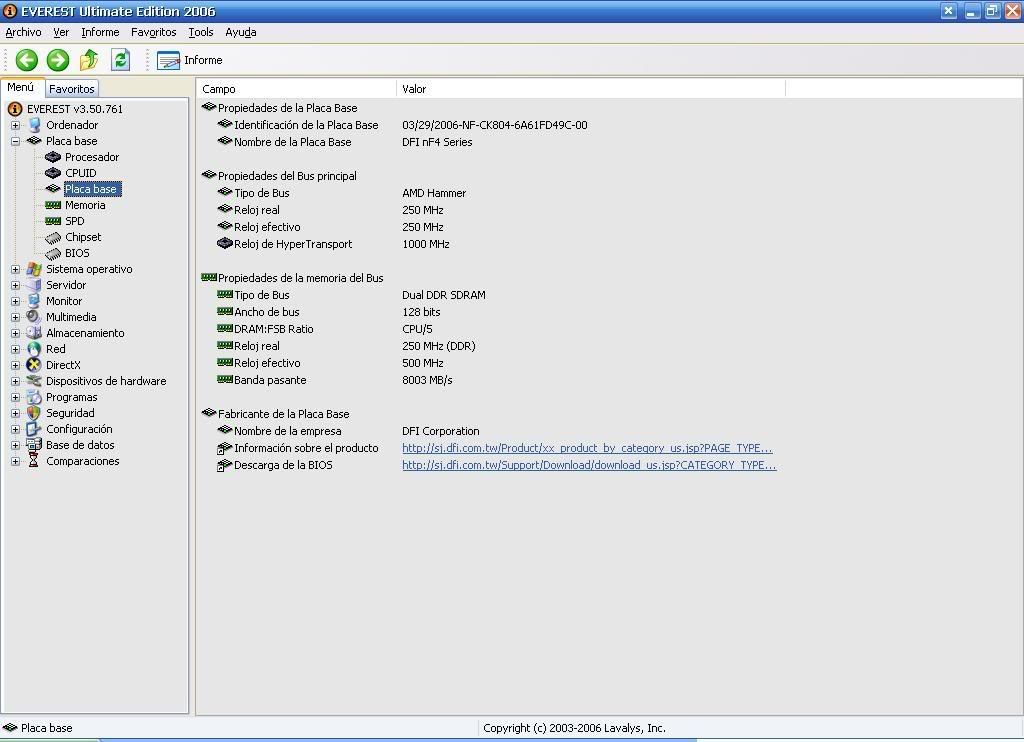The image size is (1024, 742).
Task: Open the Ver menu
Action: (x=61, y=32)
